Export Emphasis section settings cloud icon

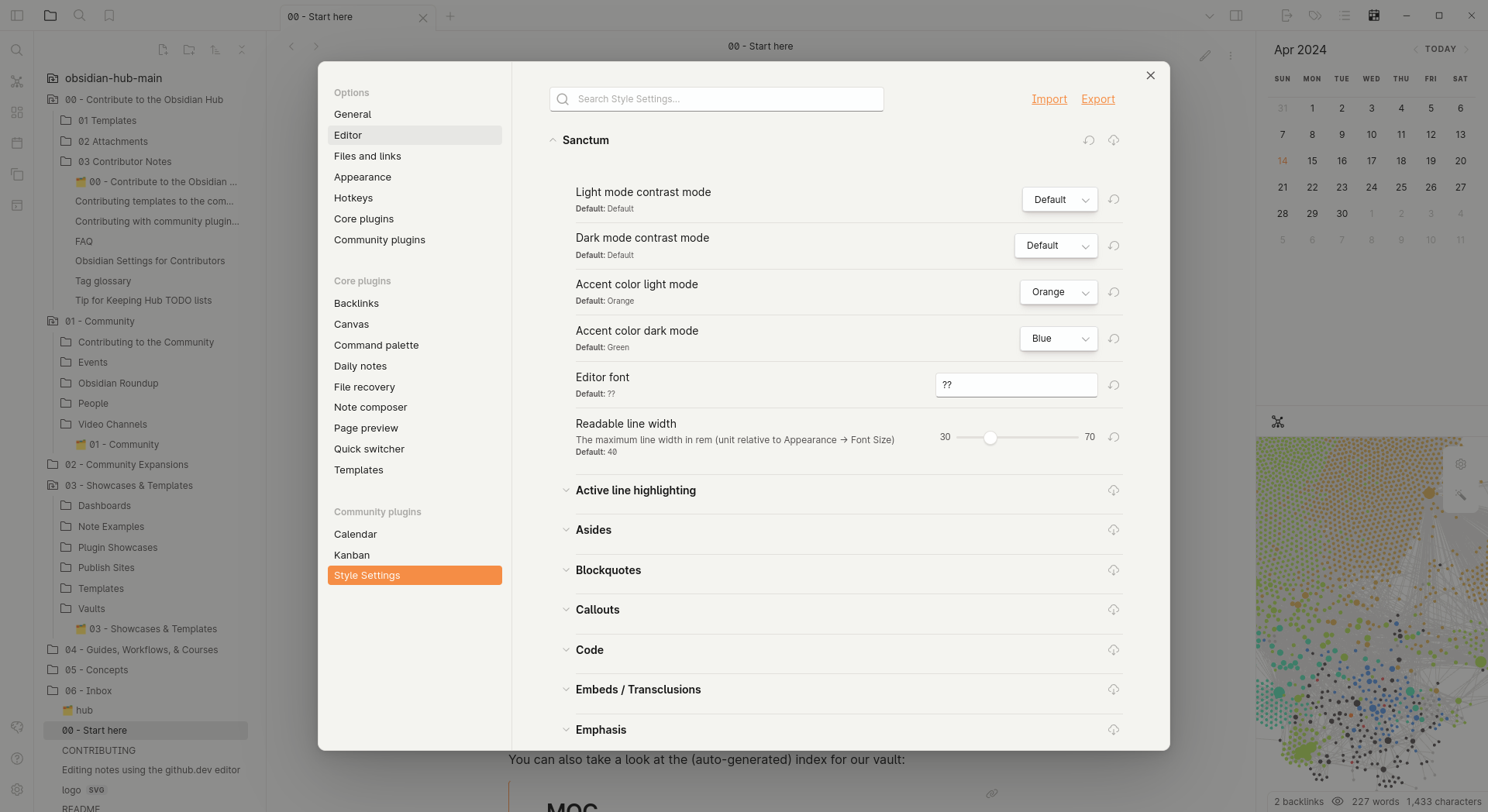tap(1114, 730)
